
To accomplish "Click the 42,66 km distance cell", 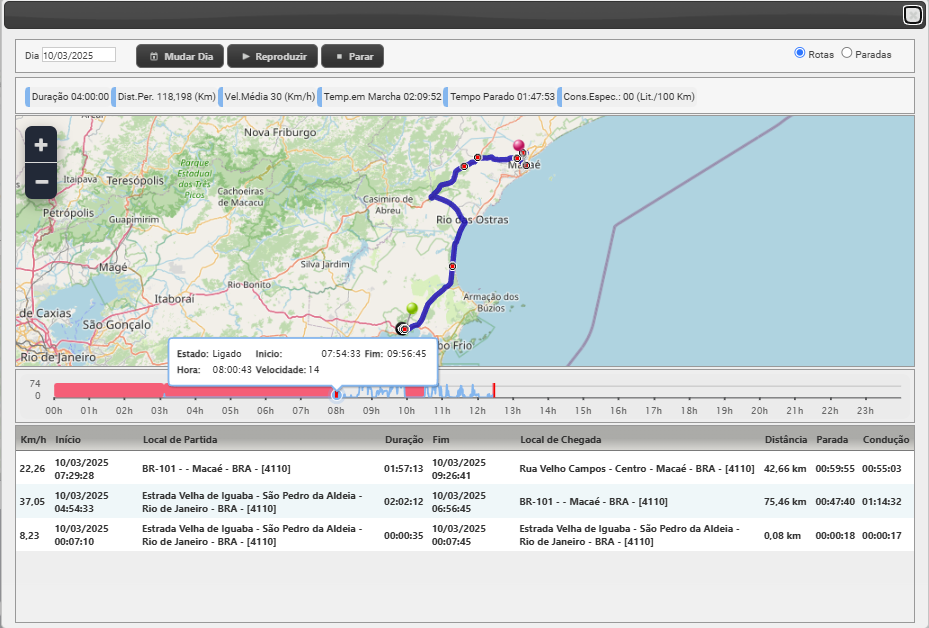I will tap(785, 469).
